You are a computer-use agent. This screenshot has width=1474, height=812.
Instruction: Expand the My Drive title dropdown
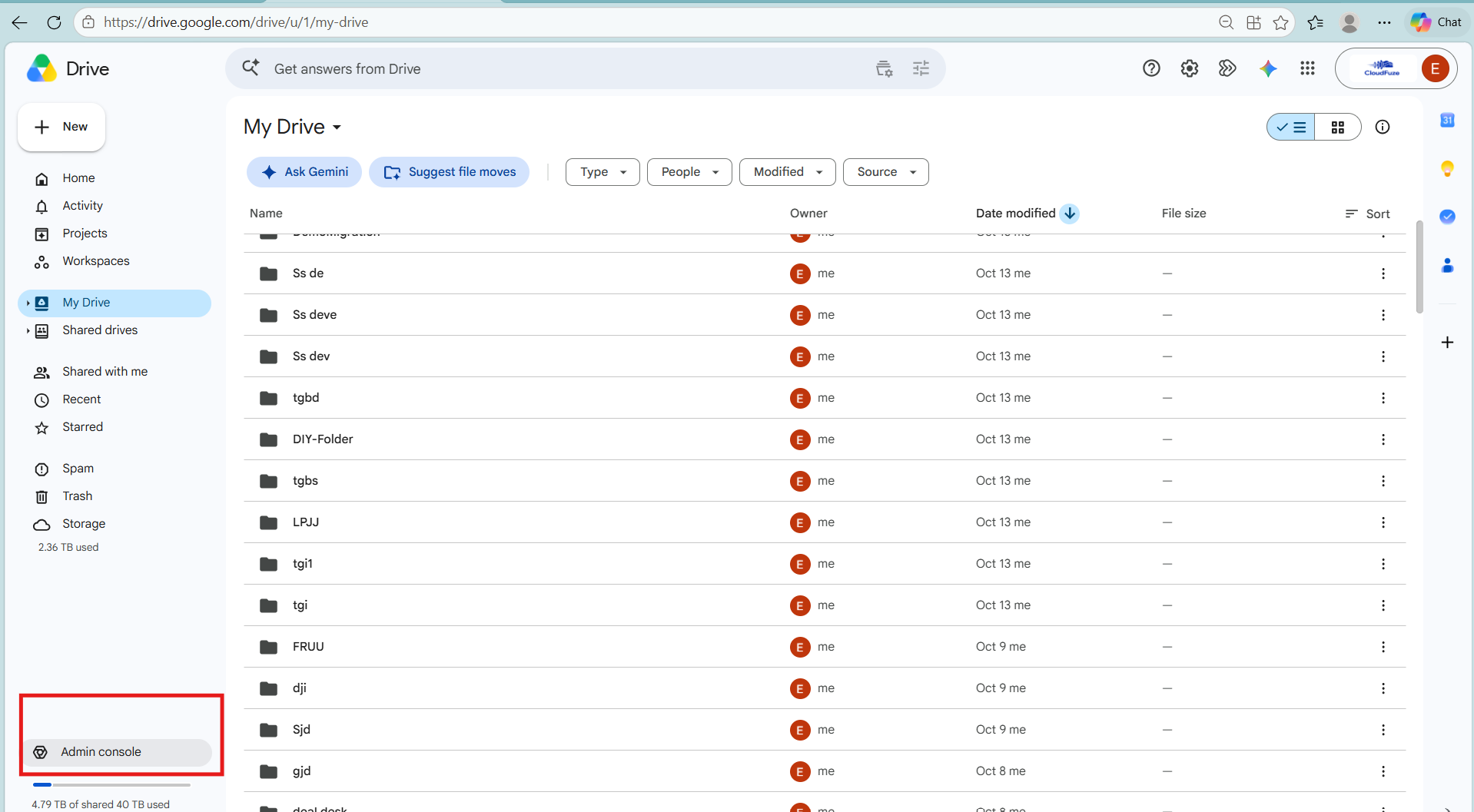pos(337,128)
